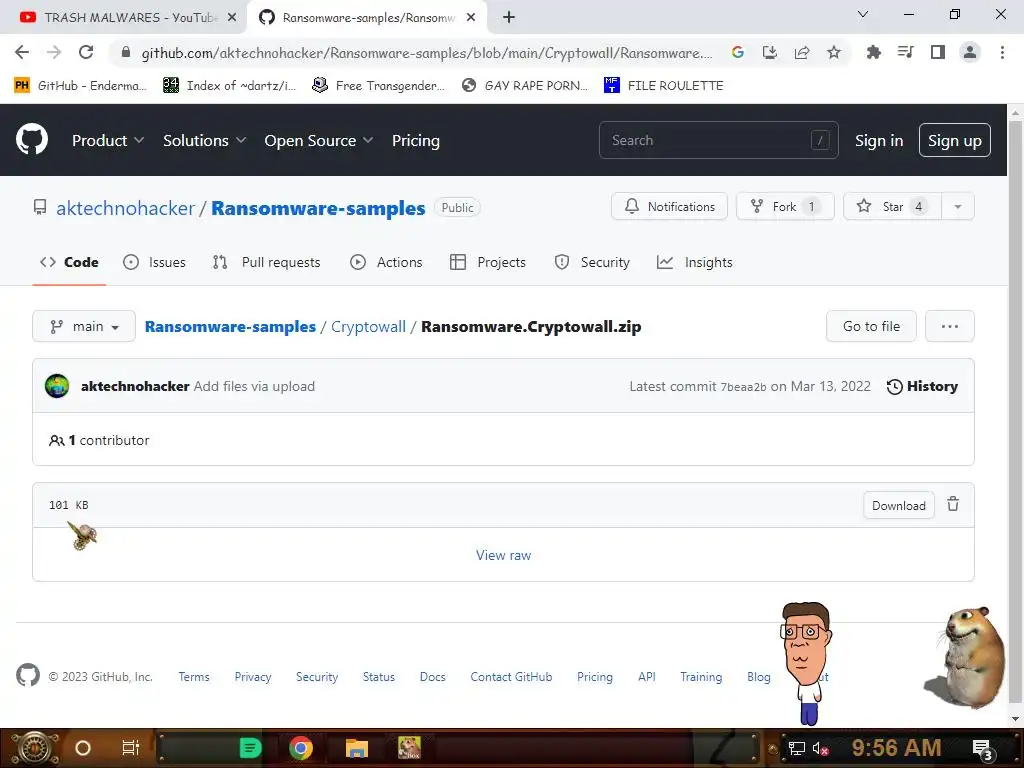Image resolution: width=1024 pixels, height=768 pixels.
Task: Open the green notes app on taskbar
Action: click(x=250, y=748)
